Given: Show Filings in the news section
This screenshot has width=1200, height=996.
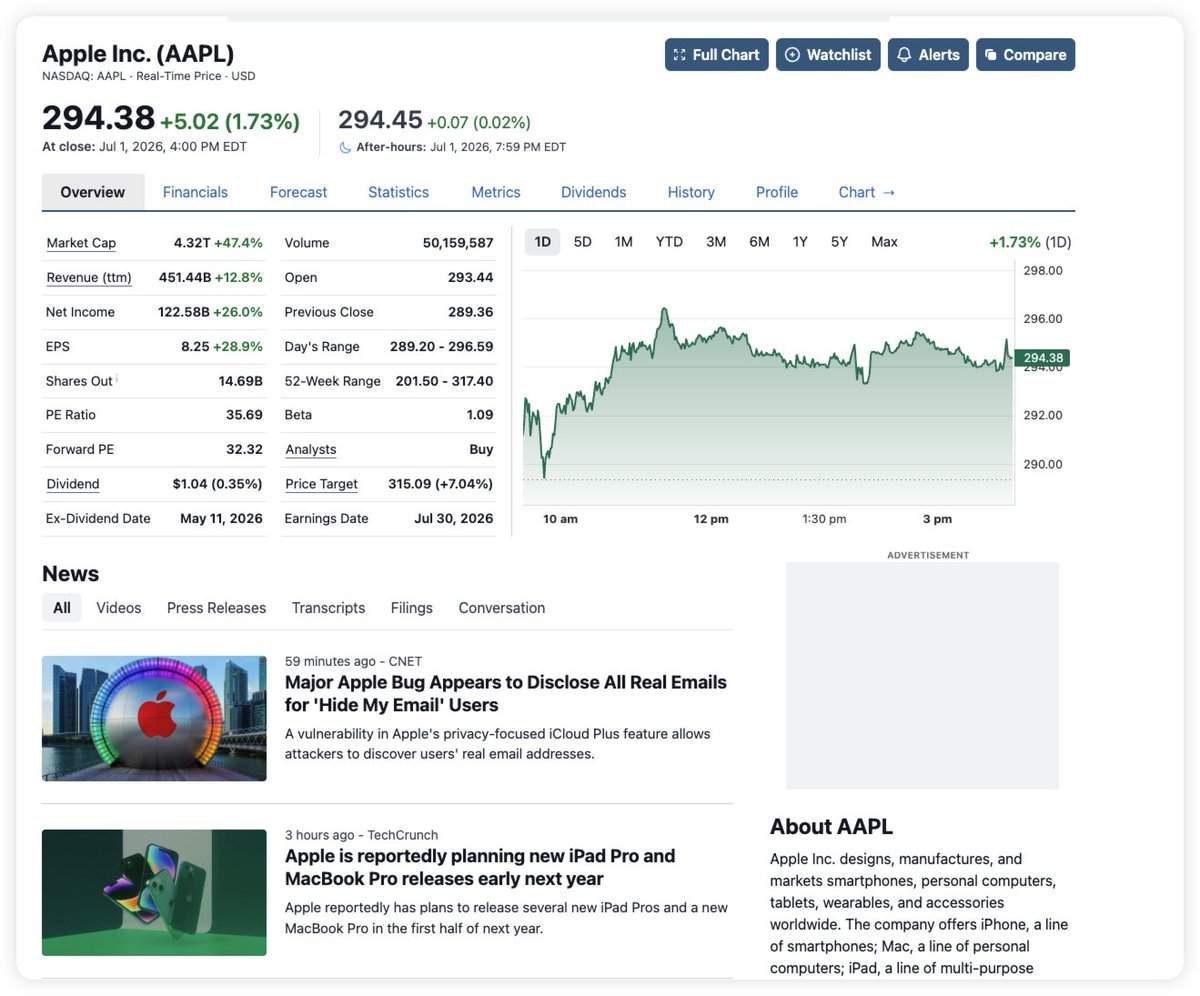Looking at the screenshot, I should point(412,608).
